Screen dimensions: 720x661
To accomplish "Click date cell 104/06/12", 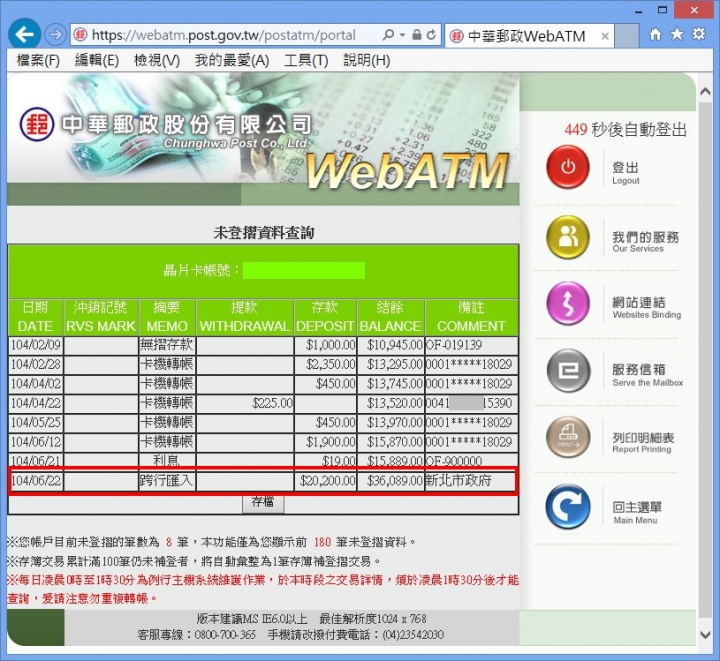I will tap(36, 442).
